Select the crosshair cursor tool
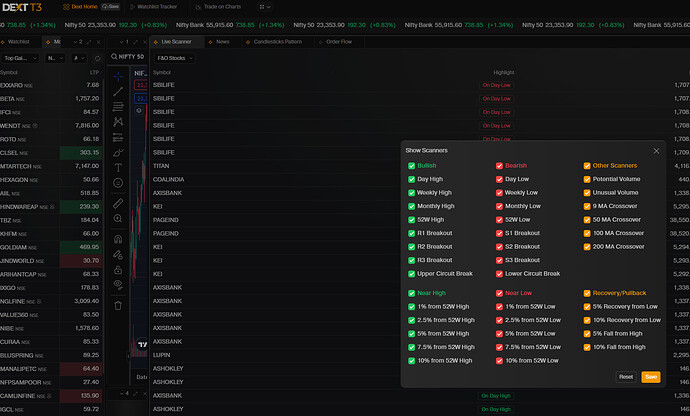This screenshot has width=690, height=416. (118, 77)
